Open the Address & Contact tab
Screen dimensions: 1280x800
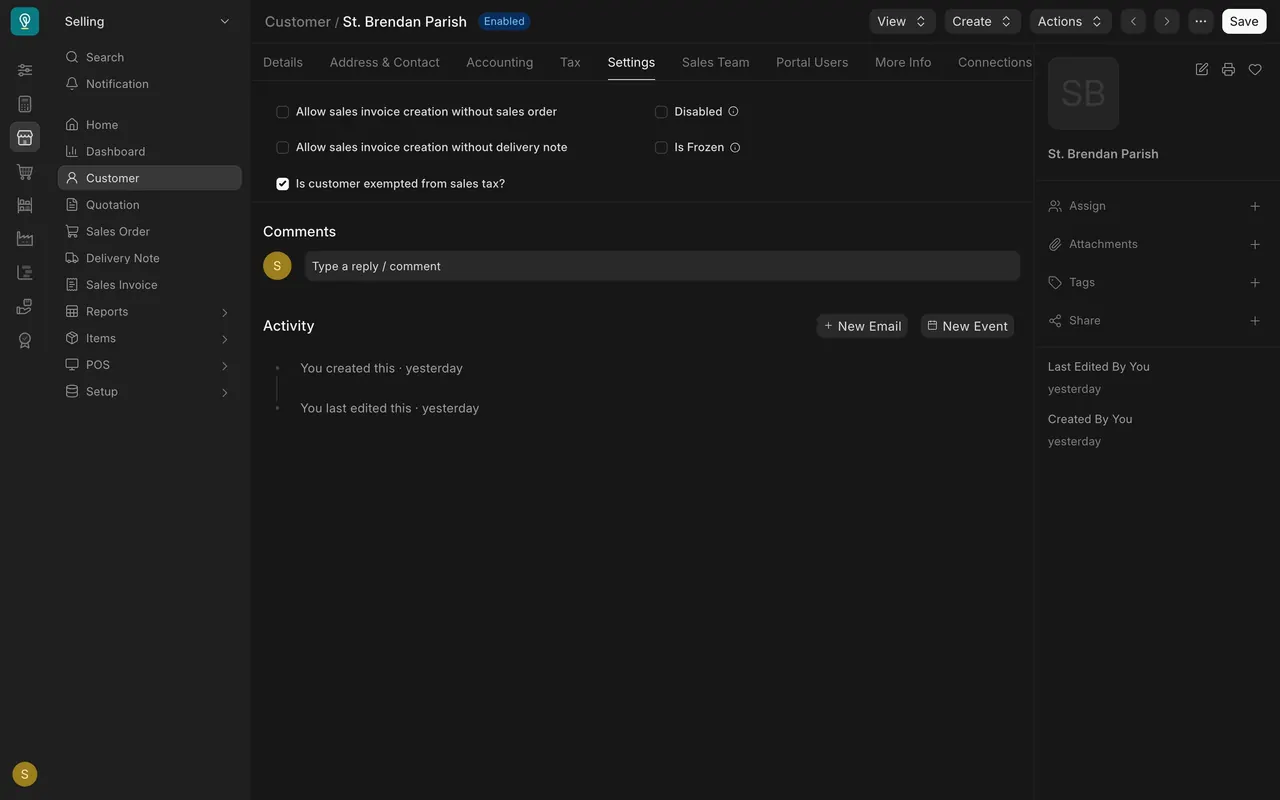385,62
